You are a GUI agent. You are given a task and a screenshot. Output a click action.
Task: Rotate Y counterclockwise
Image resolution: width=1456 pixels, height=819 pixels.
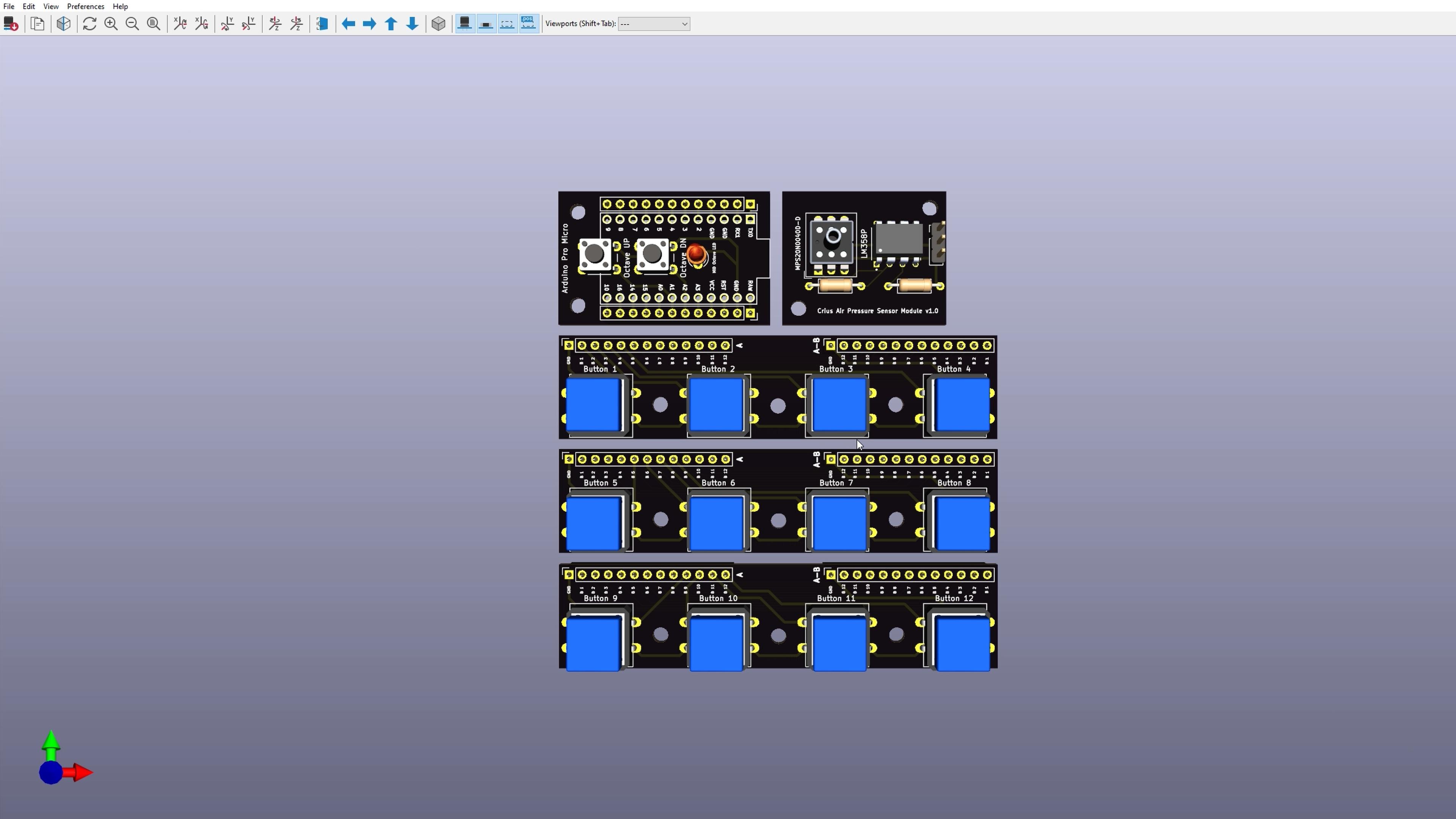point(249,24)
